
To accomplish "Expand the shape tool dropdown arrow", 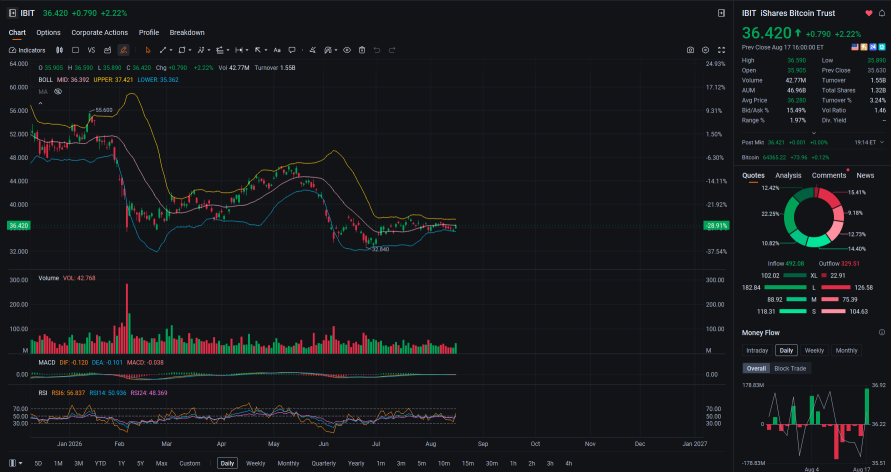I will (190, 50).
